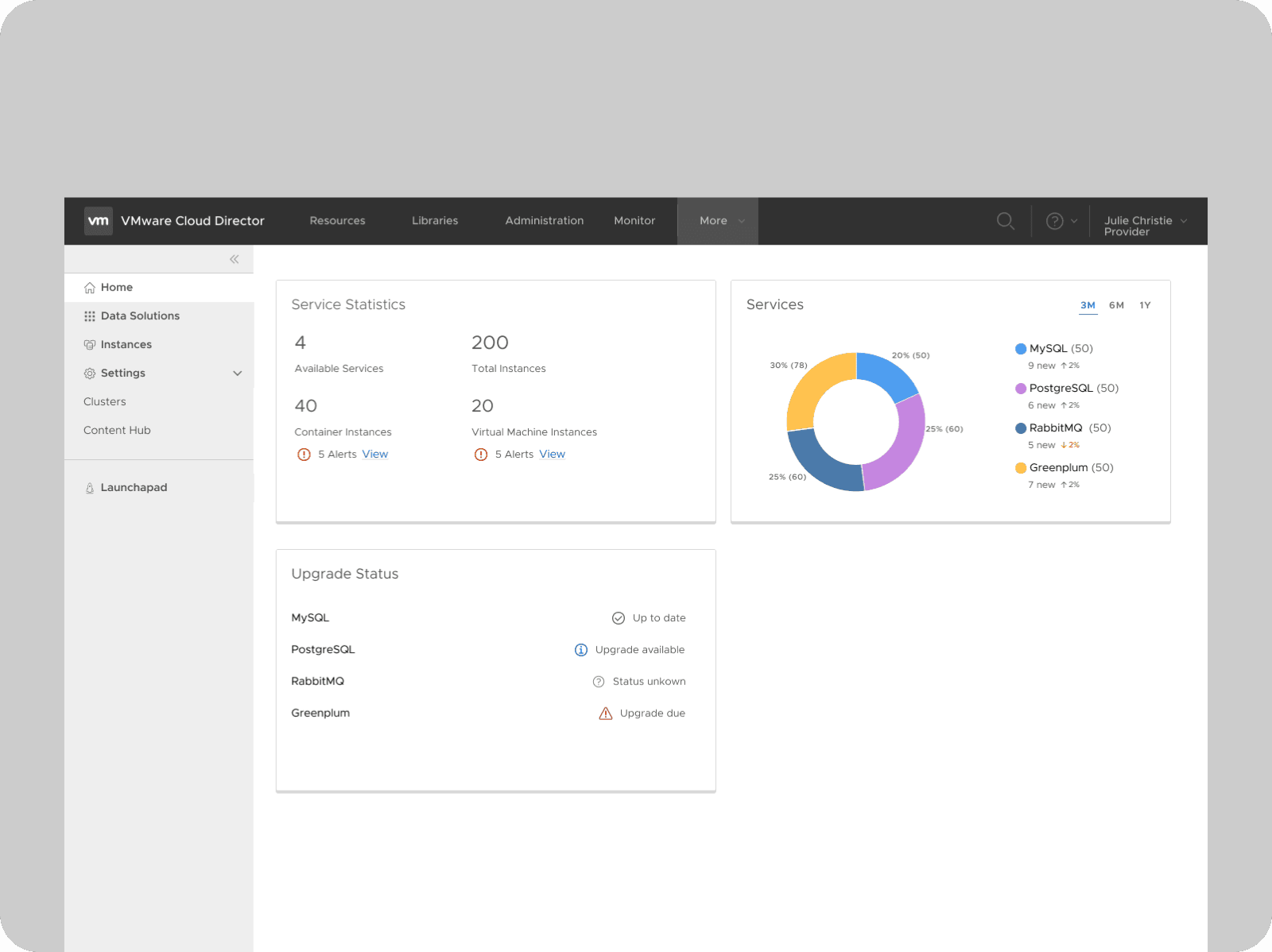1272x952 pixels.
Task: Click the '5 new' RabbitMQ legend text
Action: [x=1041, y=445]
